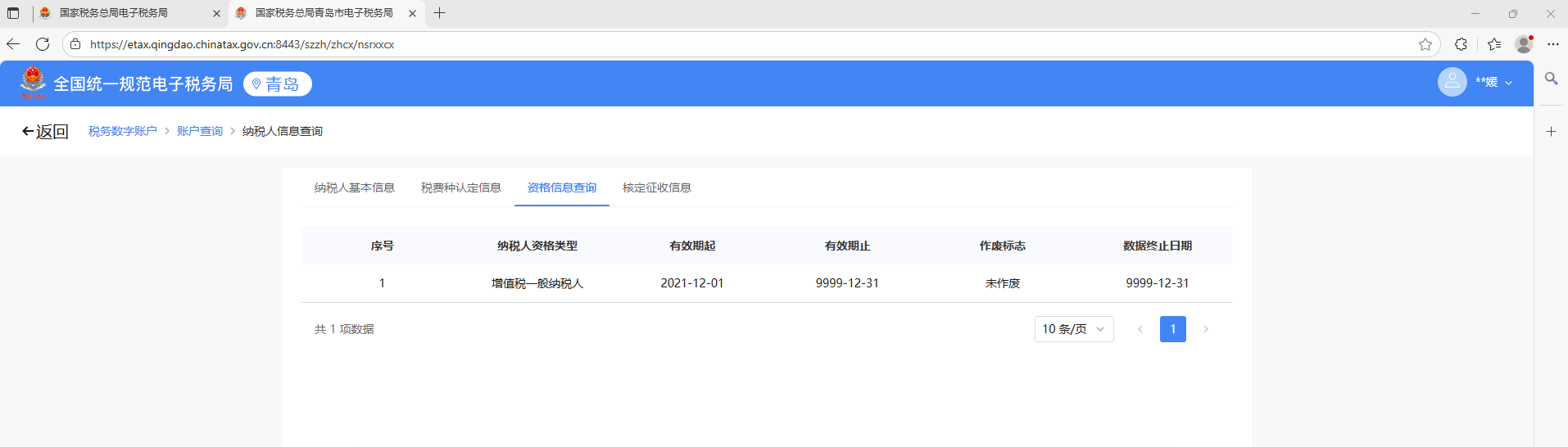Click the tab actions menu icon

13,13
